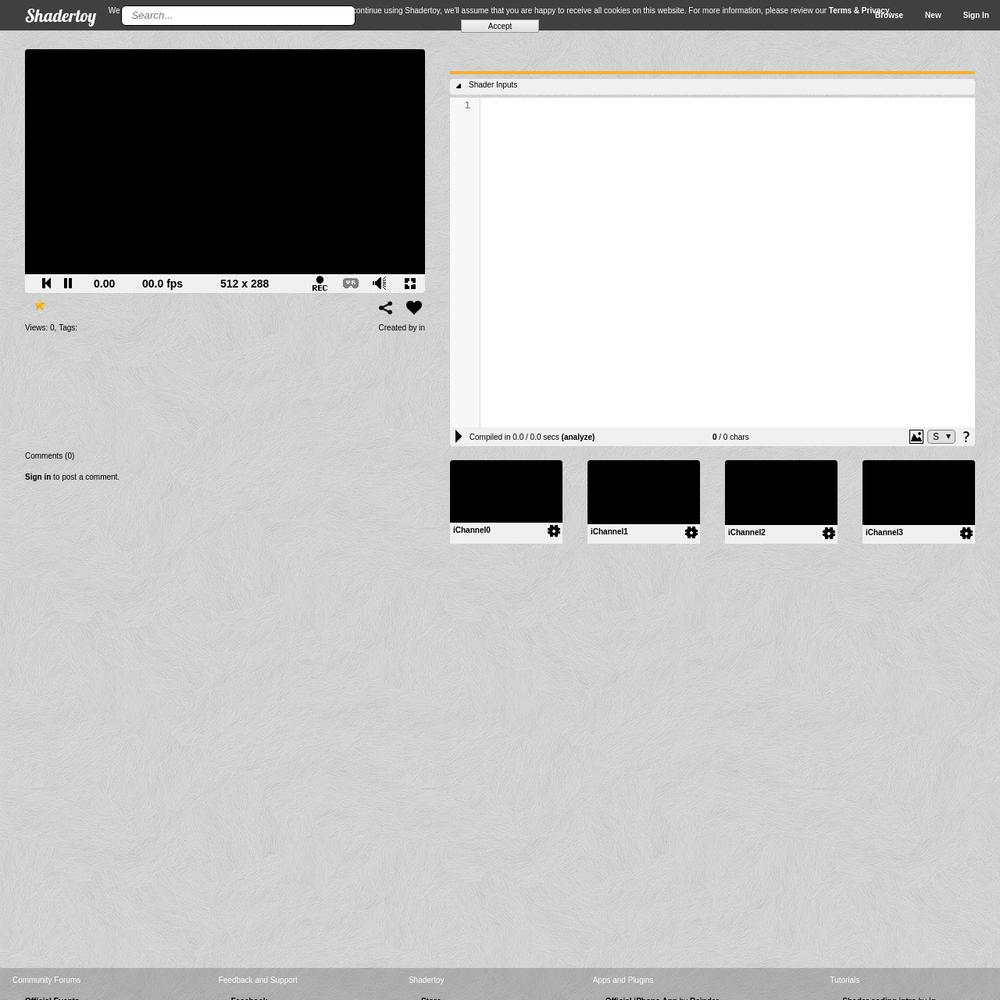The image size is (1000, 1000).
Task: Click the analyze link
Action: 578,437
